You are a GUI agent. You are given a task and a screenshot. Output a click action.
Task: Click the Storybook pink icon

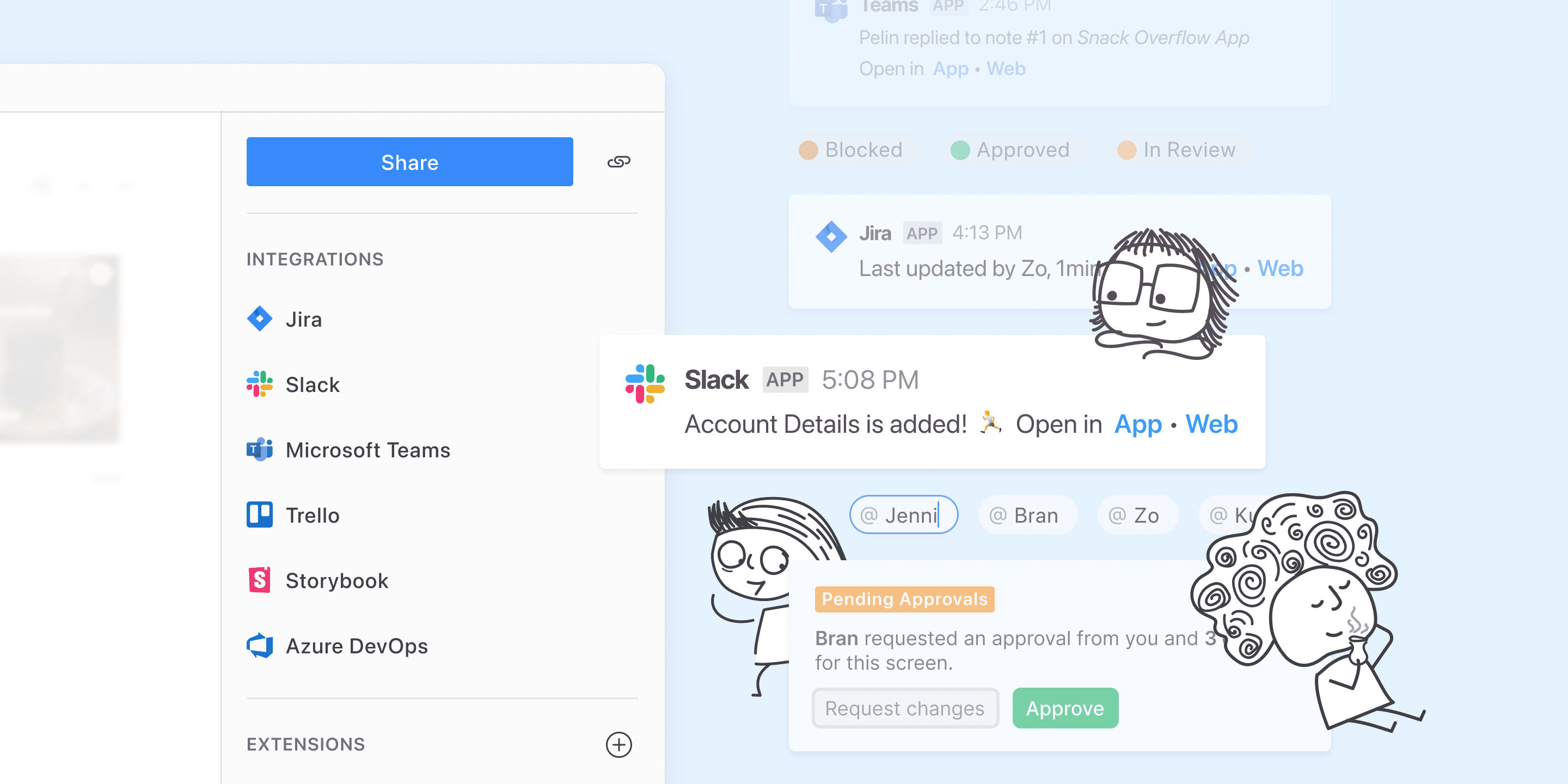click(x=260, y=580)
